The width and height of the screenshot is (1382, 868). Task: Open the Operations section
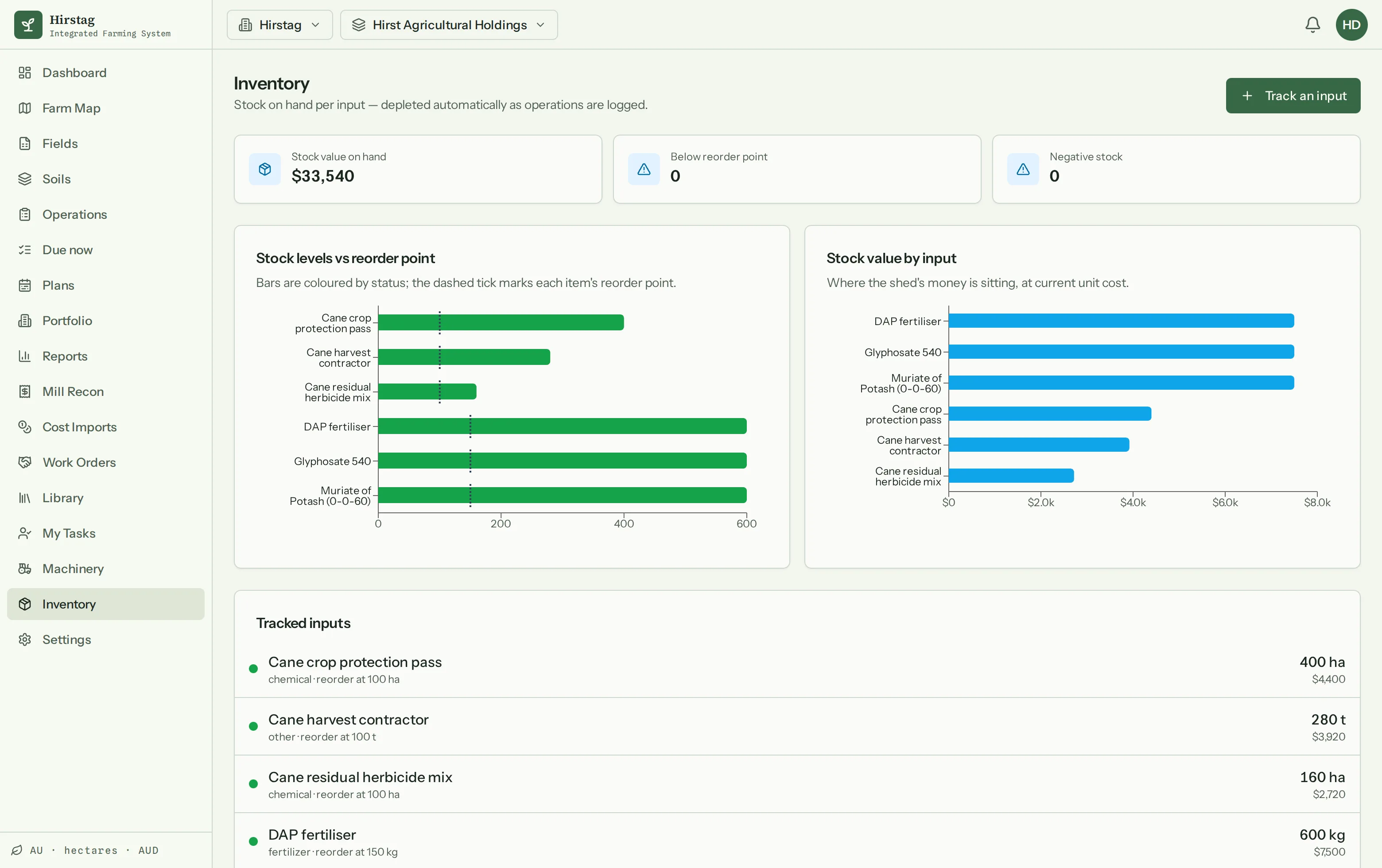point(105,214)
